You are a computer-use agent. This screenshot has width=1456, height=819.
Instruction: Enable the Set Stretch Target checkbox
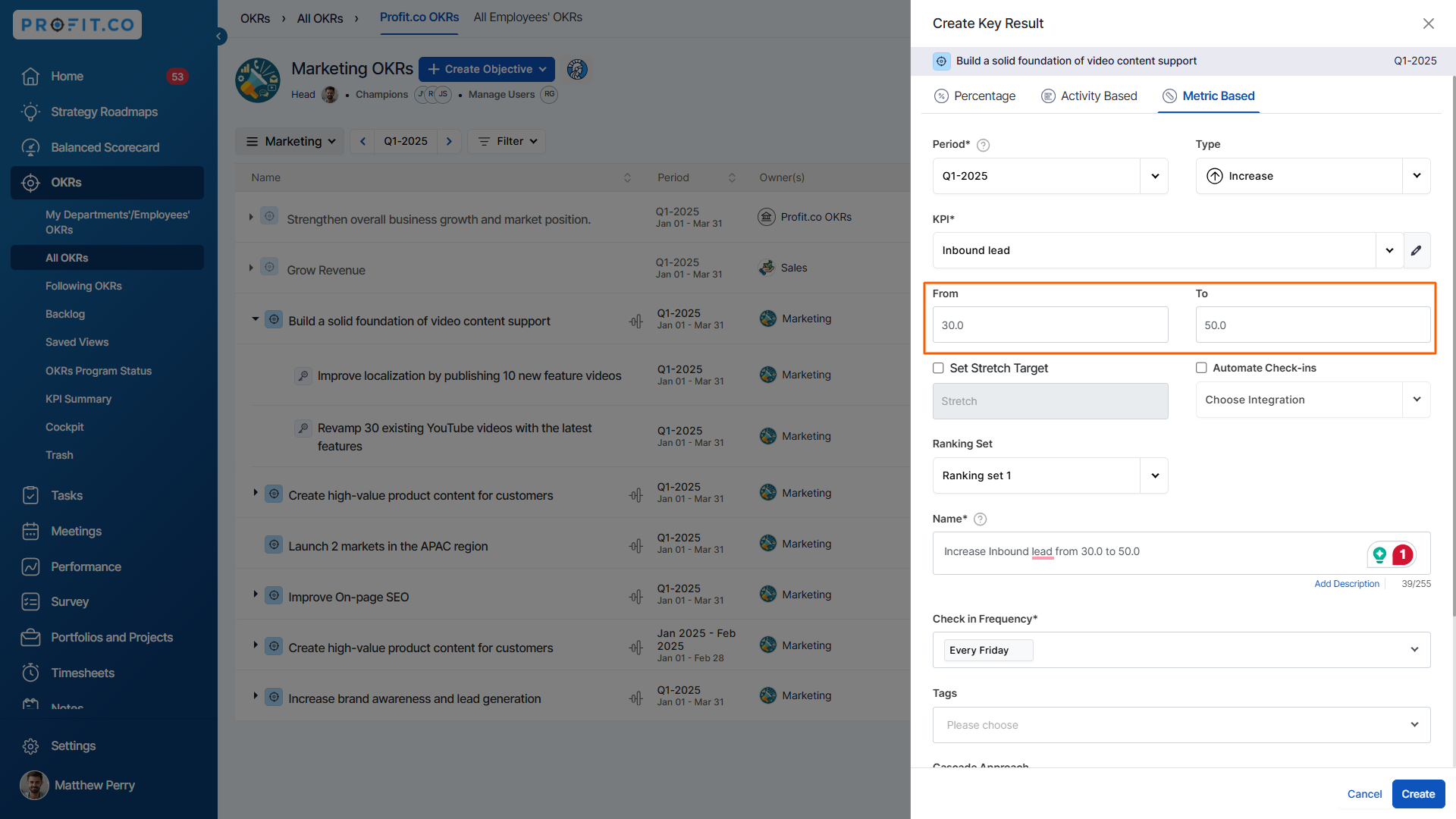(x=938, y=368)
